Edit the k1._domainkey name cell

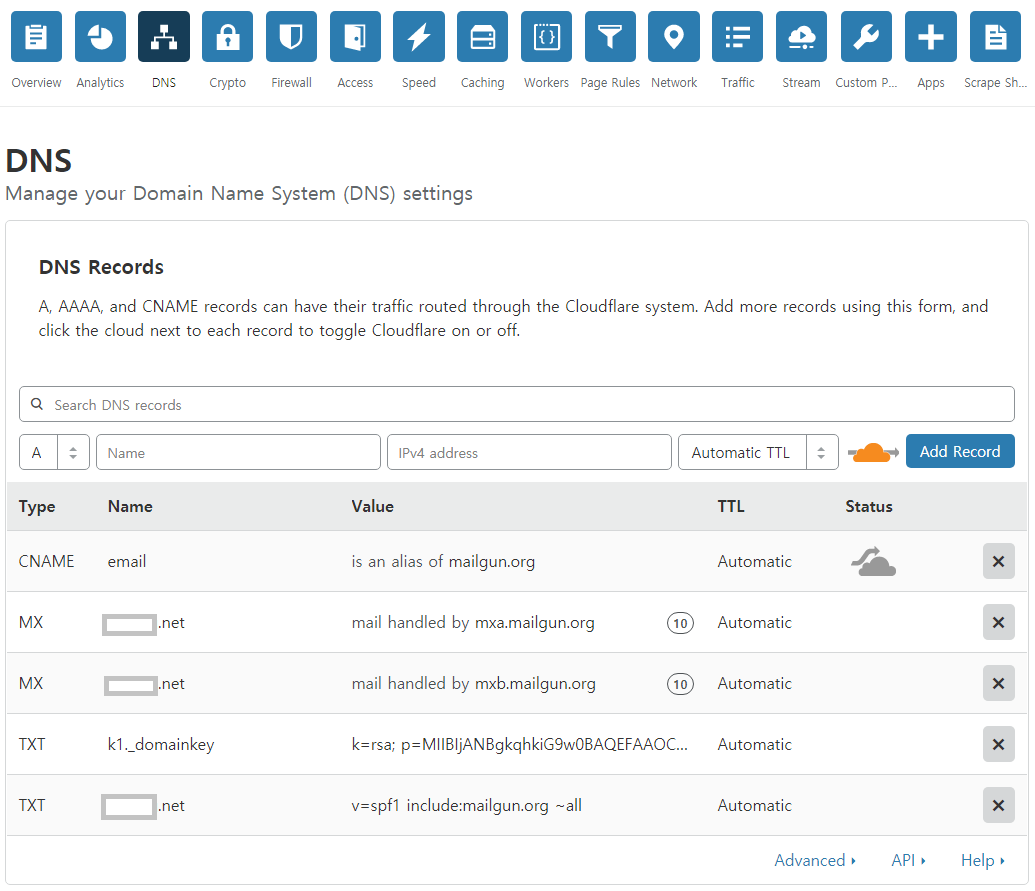tap(161, 744)
